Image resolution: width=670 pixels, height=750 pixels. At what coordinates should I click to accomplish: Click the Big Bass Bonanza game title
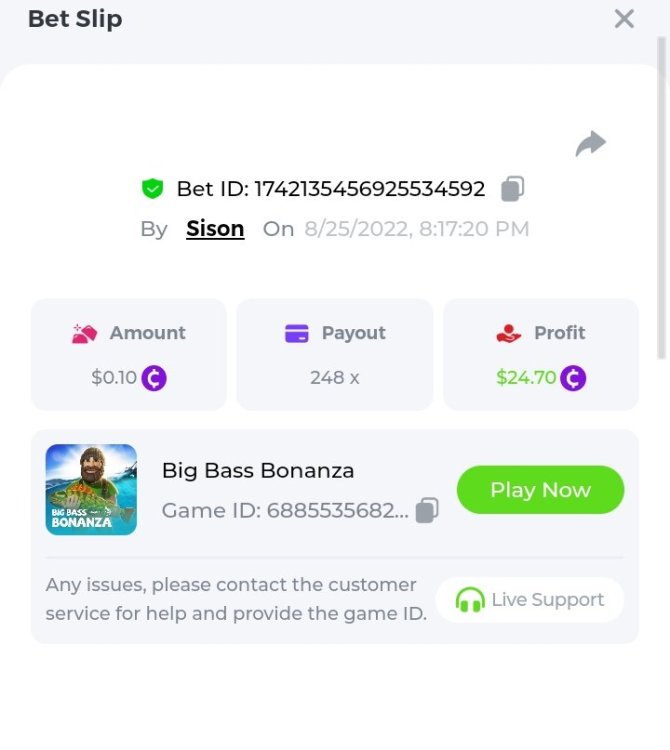click(x=258, y=470)
